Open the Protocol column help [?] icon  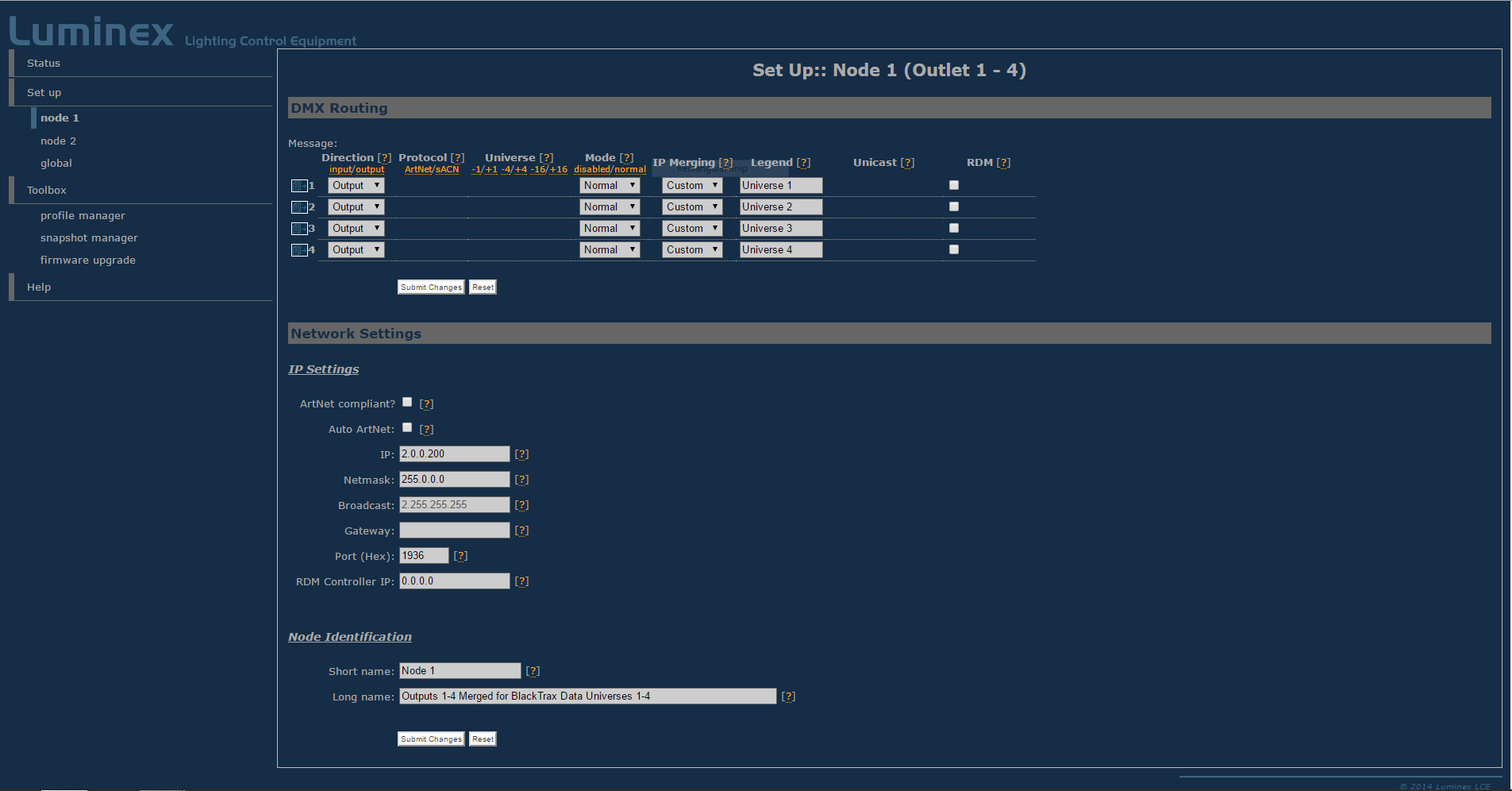[x=457, y=158]
